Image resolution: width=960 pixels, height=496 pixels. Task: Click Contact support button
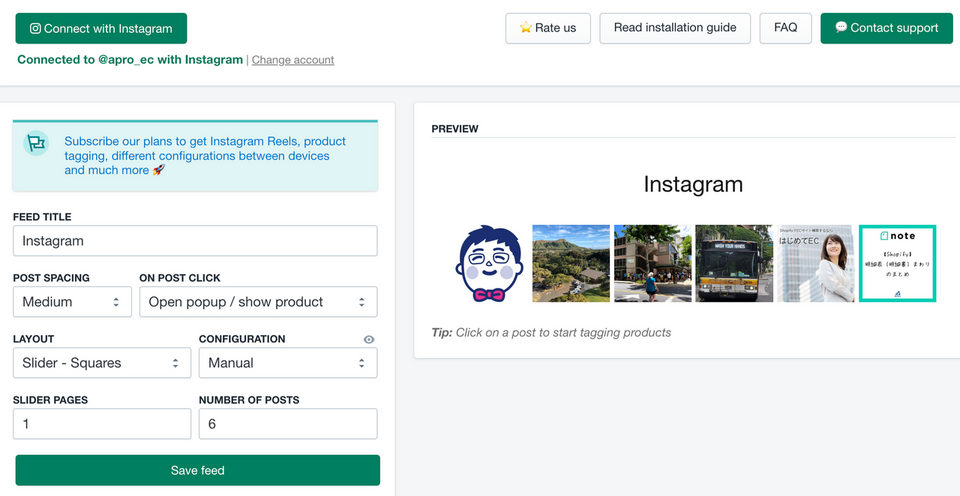click(x=887, y=28)
